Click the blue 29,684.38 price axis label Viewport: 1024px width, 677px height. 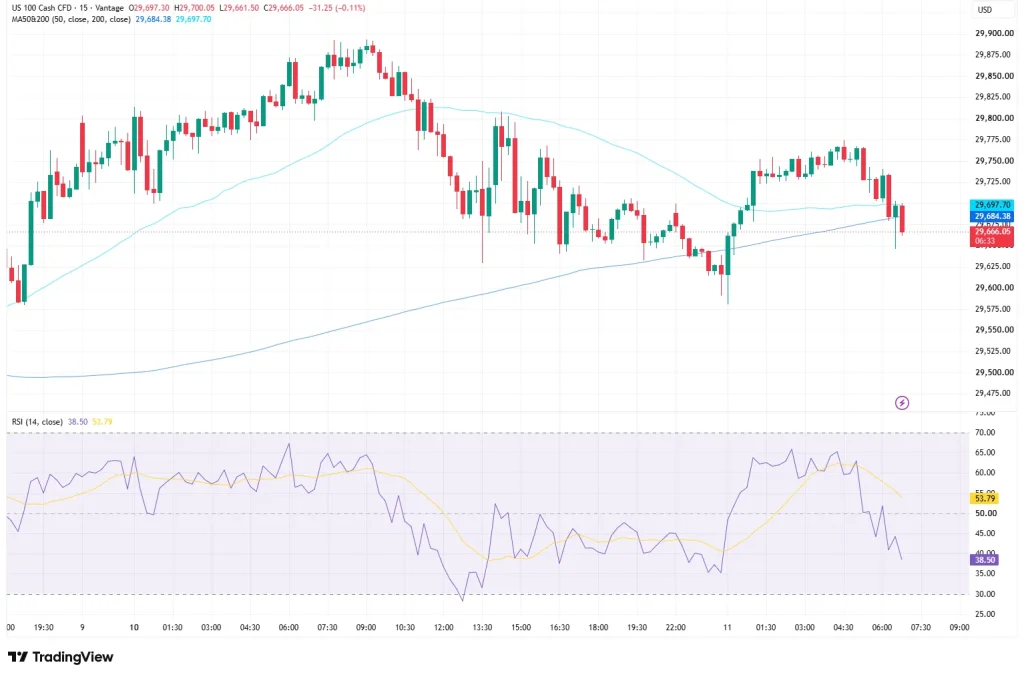coord(992,216)
